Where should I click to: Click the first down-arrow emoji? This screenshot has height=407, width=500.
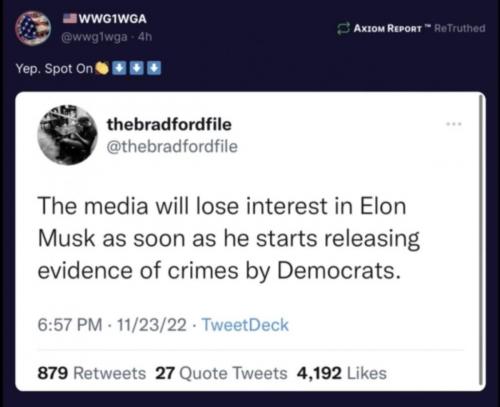tap(119, 68)
